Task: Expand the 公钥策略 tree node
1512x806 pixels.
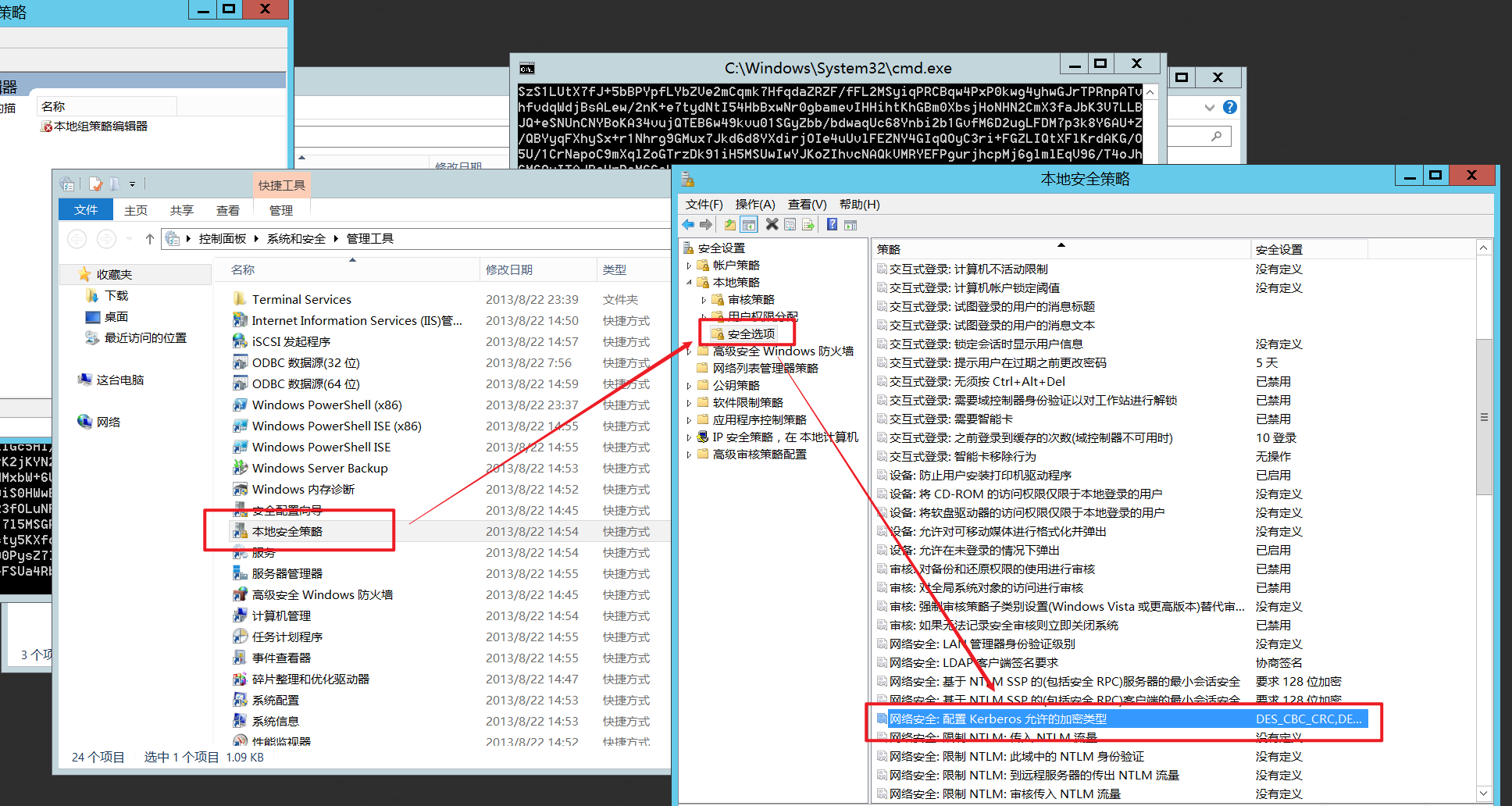Action: tap(689, 386)
